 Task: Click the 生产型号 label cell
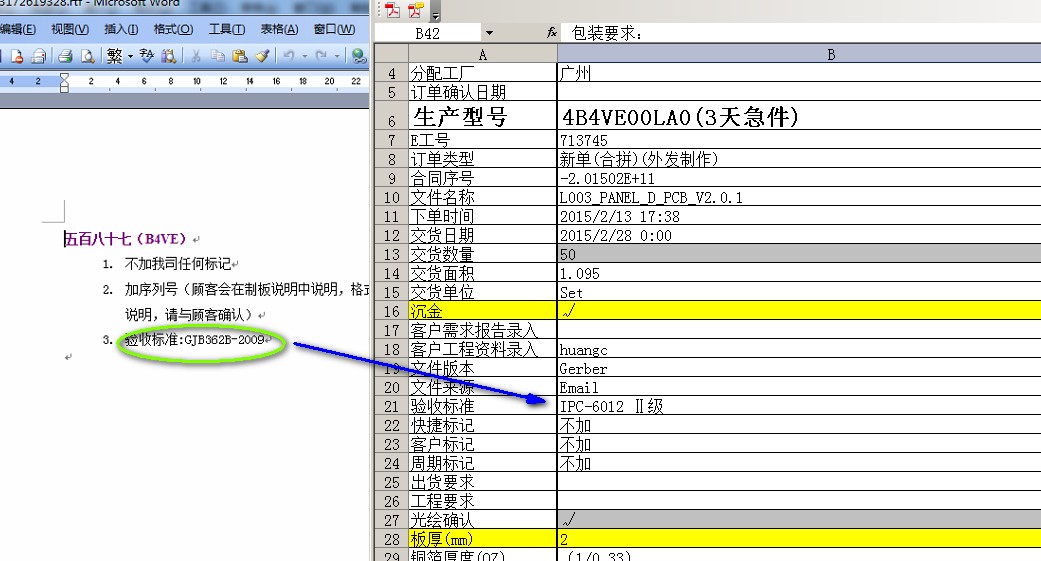[483, 116]
